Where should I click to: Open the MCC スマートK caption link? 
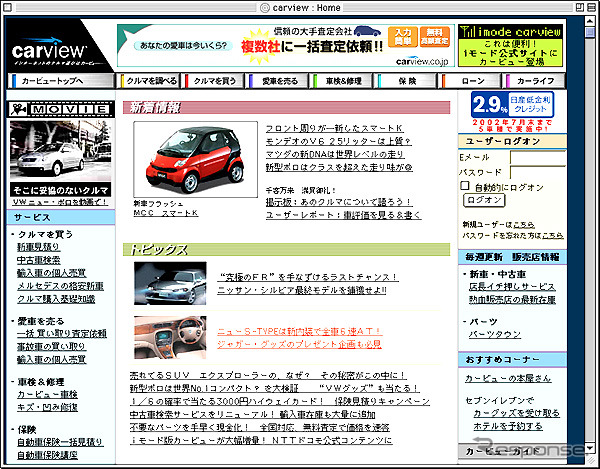[x=166, y=213]
